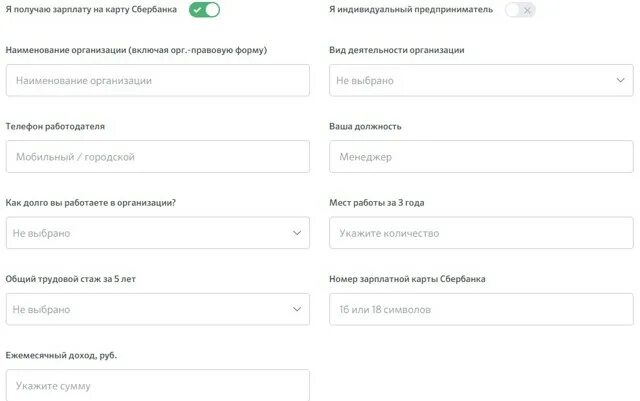Click the 'Мест работы за 3 года' field
The image size is (640, 401).
tap(481, 233)
